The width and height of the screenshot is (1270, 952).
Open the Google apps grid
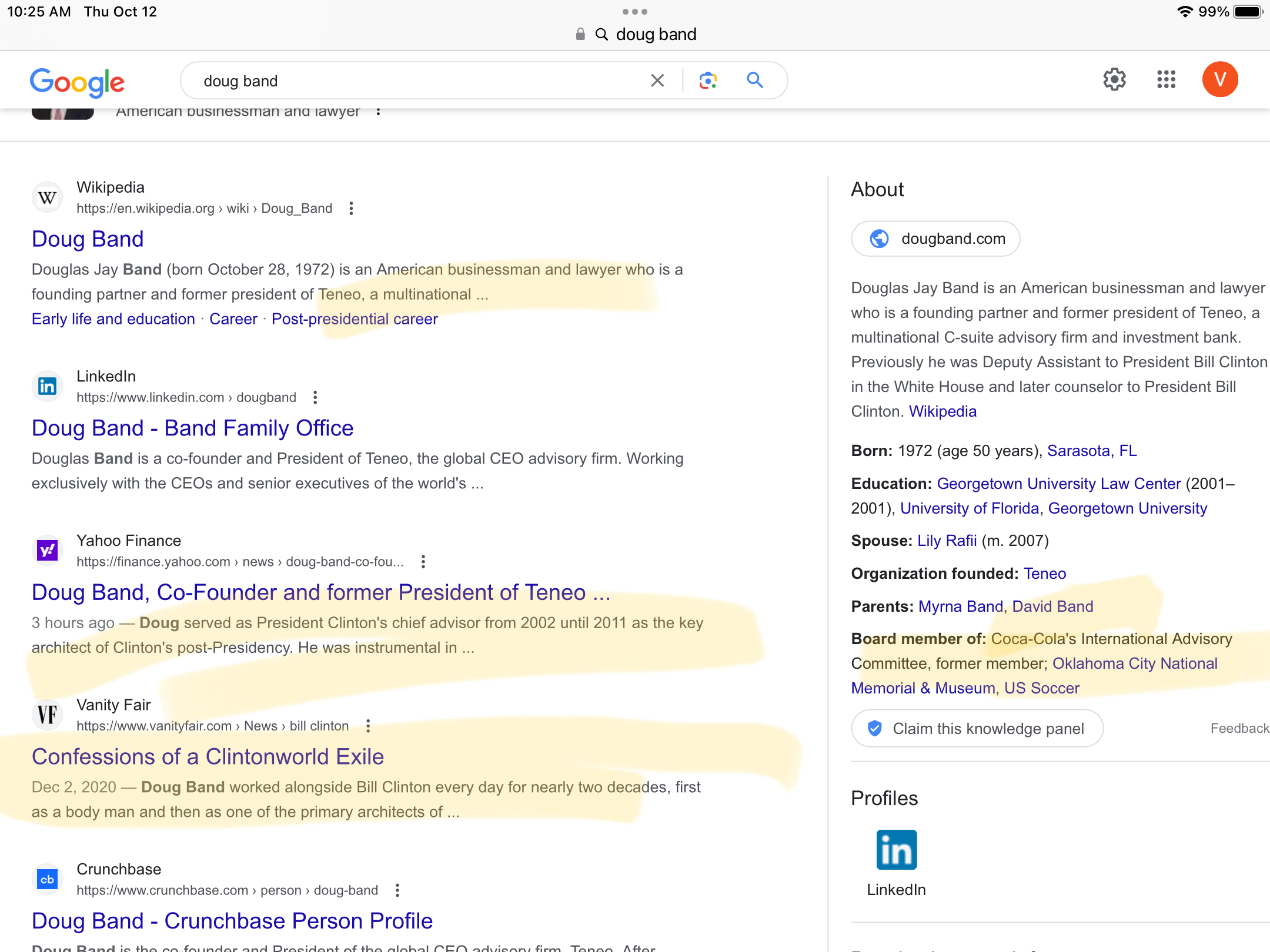[x=1166, y=79]
